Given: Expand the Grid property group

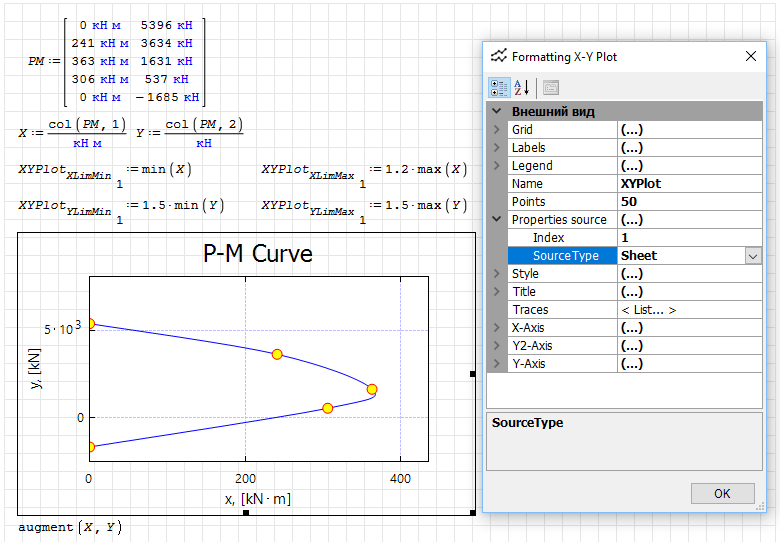Looking at the screenshot, I should (x=497, y=130).
